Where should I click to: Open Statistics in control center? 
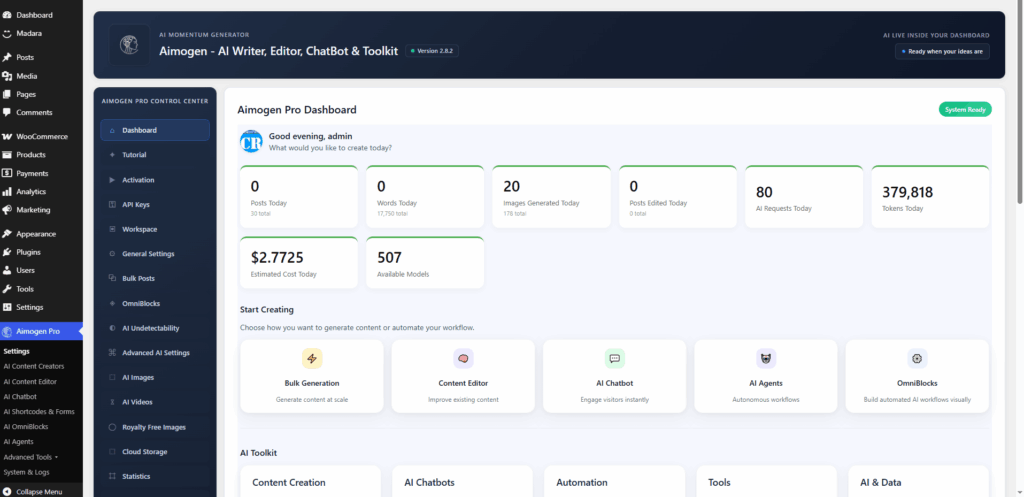(x=155, y=476)
